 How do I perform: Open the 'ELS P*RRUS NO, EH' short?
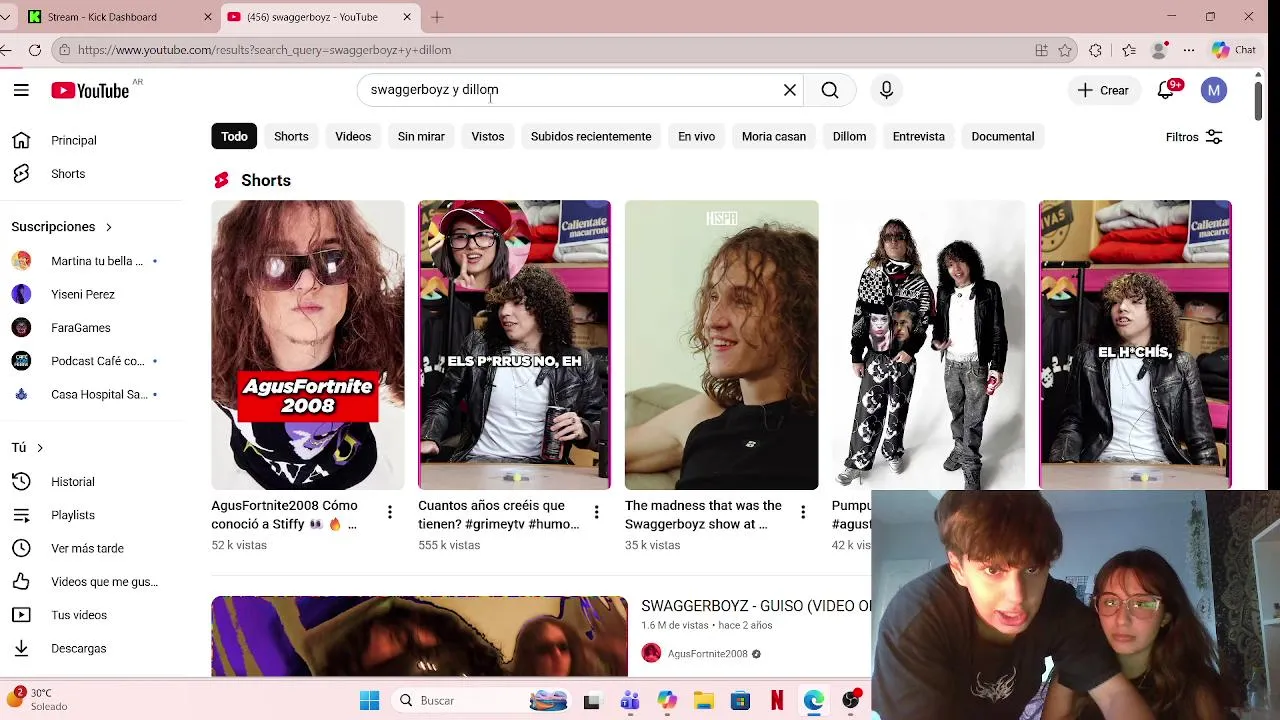[x=514, y=345]
